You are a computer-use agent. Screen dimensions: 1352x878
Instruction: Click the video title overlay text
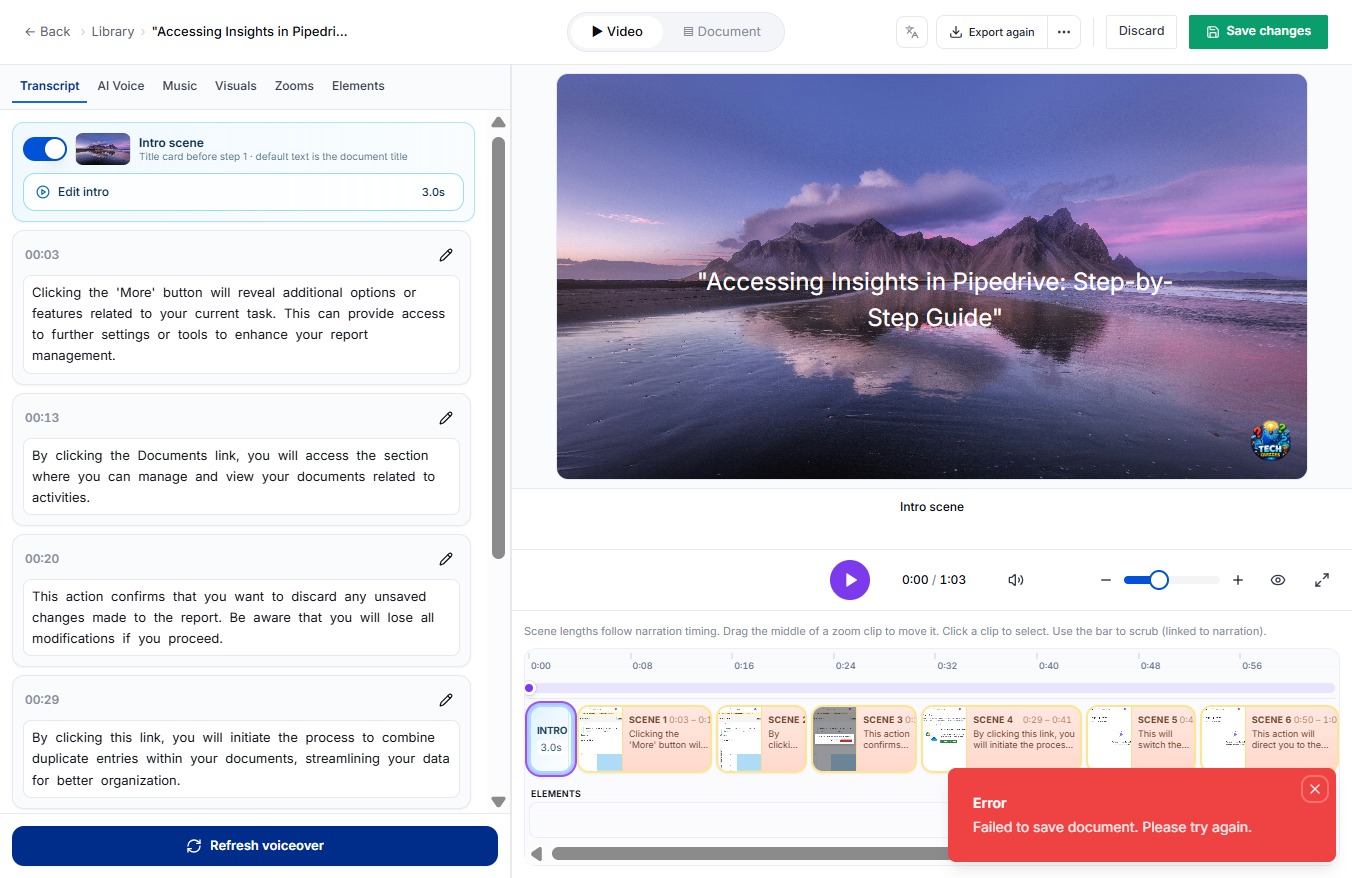click(x=934, y=299)
